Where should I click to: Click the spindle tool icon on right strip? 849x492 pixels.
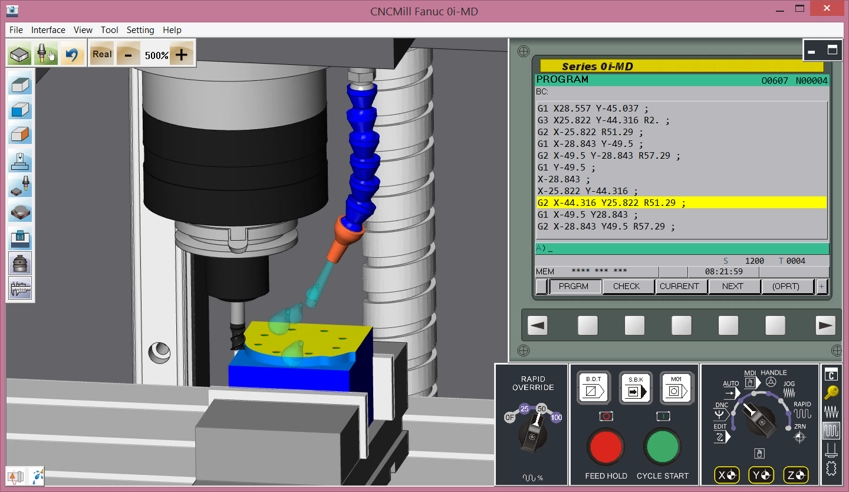click(x=831, y=450)
